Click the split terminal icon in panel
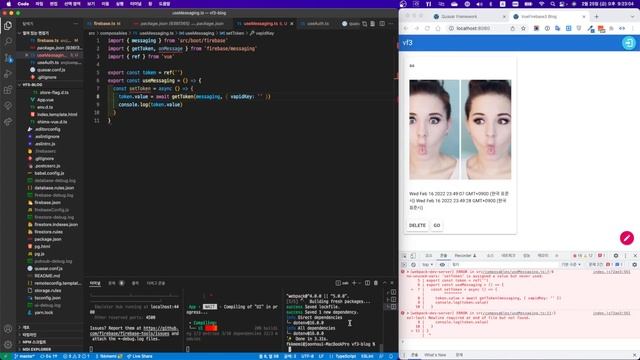Screen dimensions: 640x360 (367, 283)
